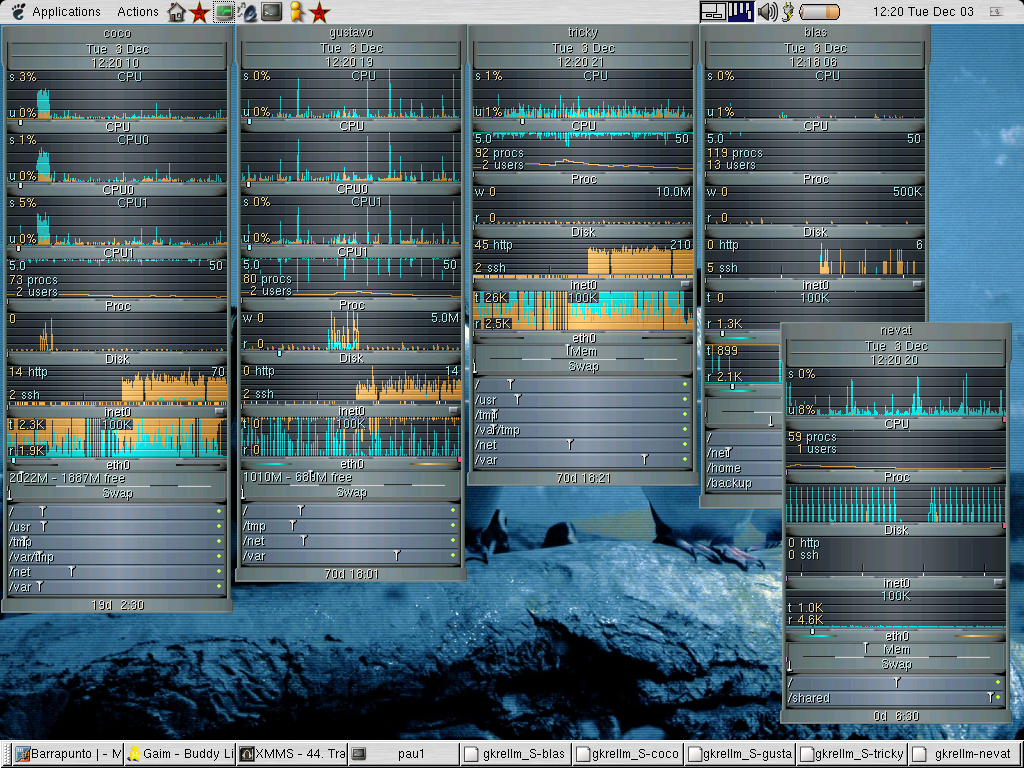
Task: Click the Barrapunto icon in the taskbar
Action: 22,754
